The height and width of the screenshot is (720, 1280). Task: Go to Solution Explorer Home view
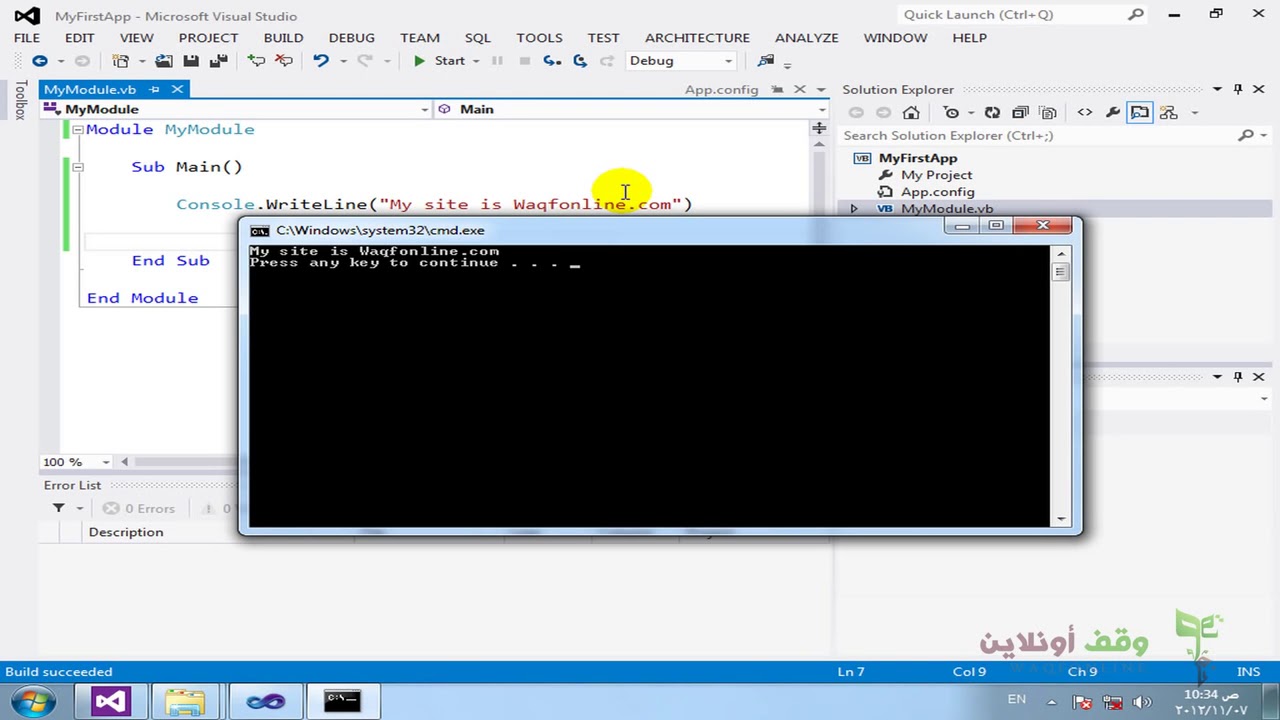[x=911, y=113]
